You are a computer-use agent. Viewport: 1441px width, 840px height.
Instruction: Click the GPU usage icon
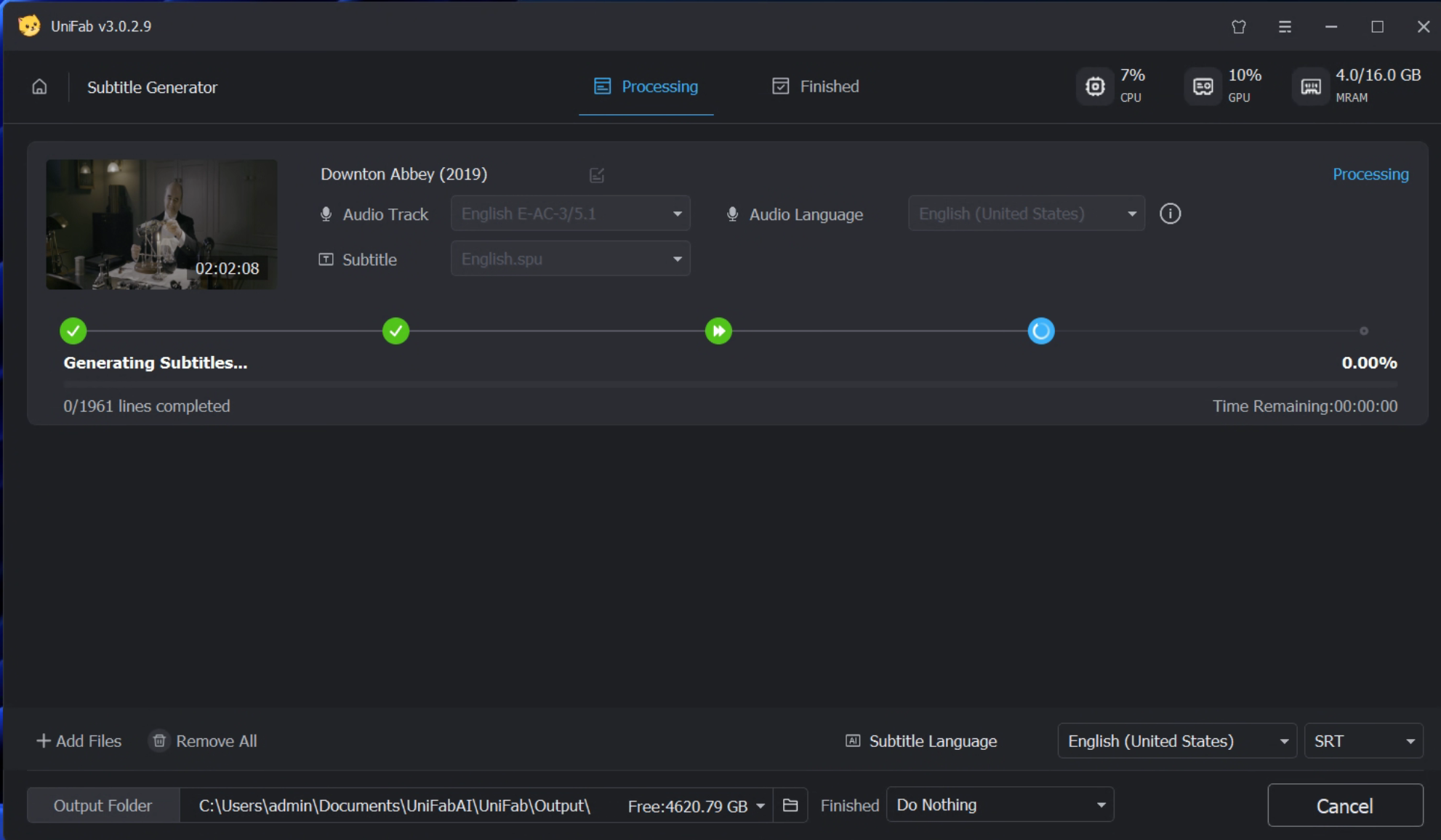[1203, 86]
